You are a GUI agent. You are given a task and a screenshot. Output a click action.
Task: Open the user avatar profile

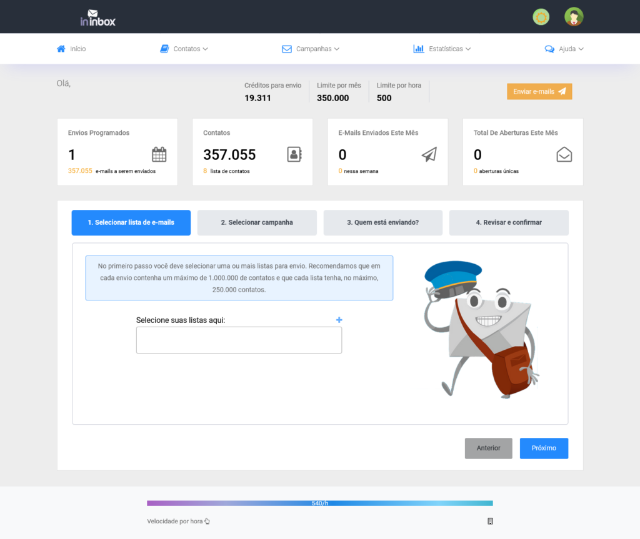pyautogui.click(x=573, y=16)
